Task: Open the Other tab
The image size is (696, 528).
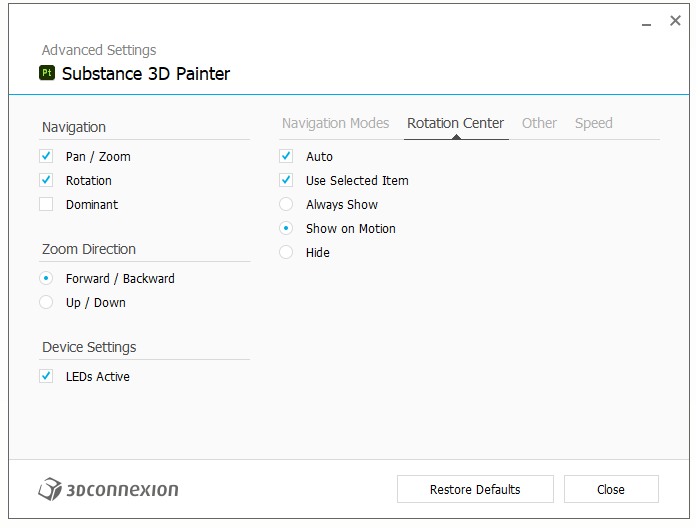Action: pos(539,123)
